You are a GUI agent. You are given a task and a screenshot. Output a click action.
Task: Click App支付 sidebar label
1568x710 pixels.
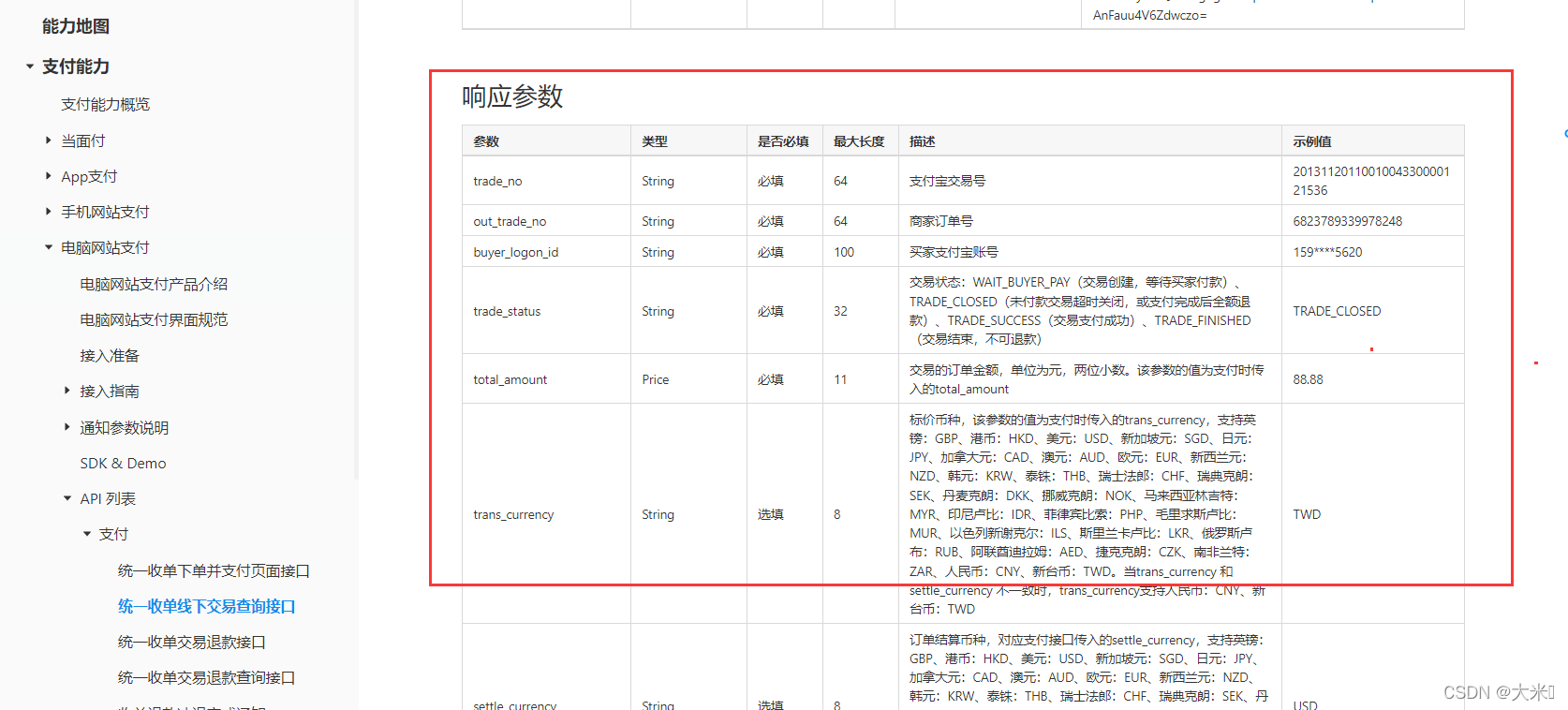(x=89, y=176)
